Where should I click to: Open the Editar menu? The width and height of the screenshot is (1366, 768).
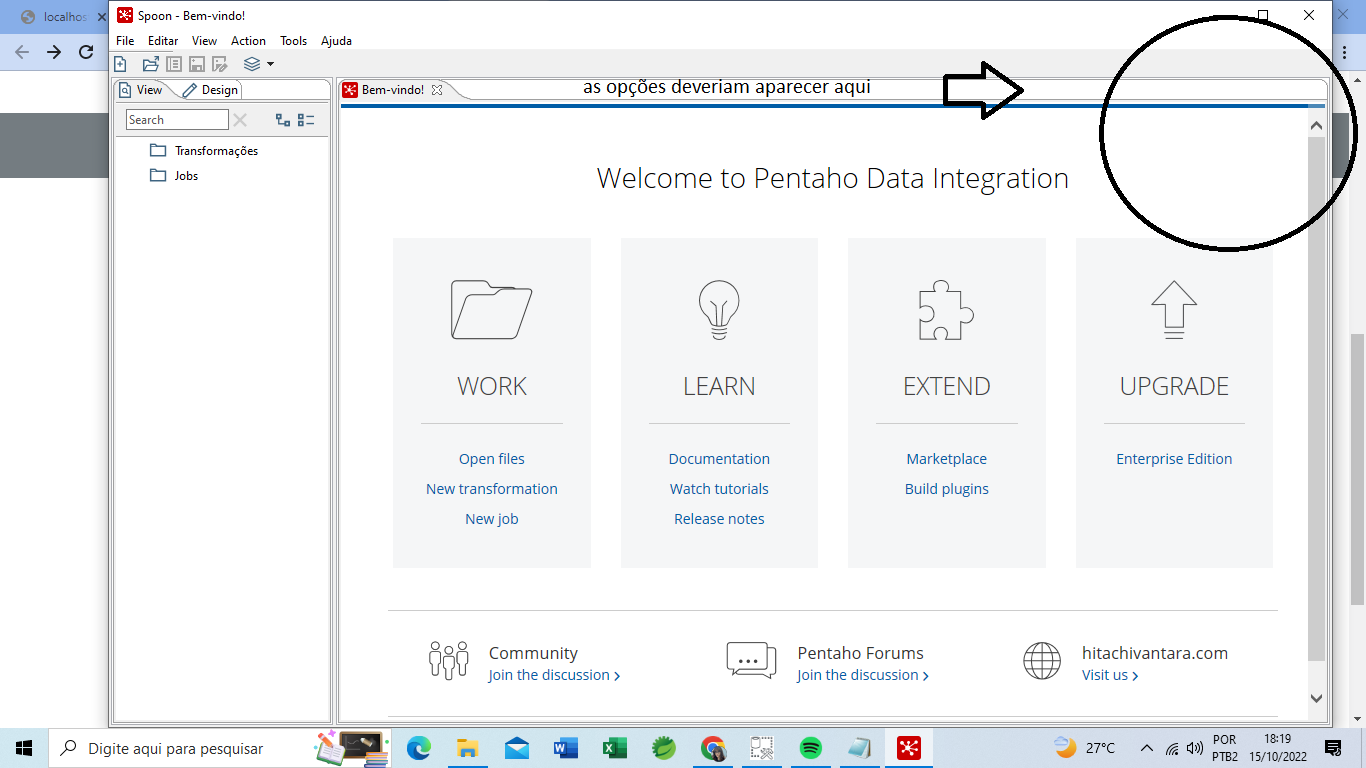click(x=163, y=41)
